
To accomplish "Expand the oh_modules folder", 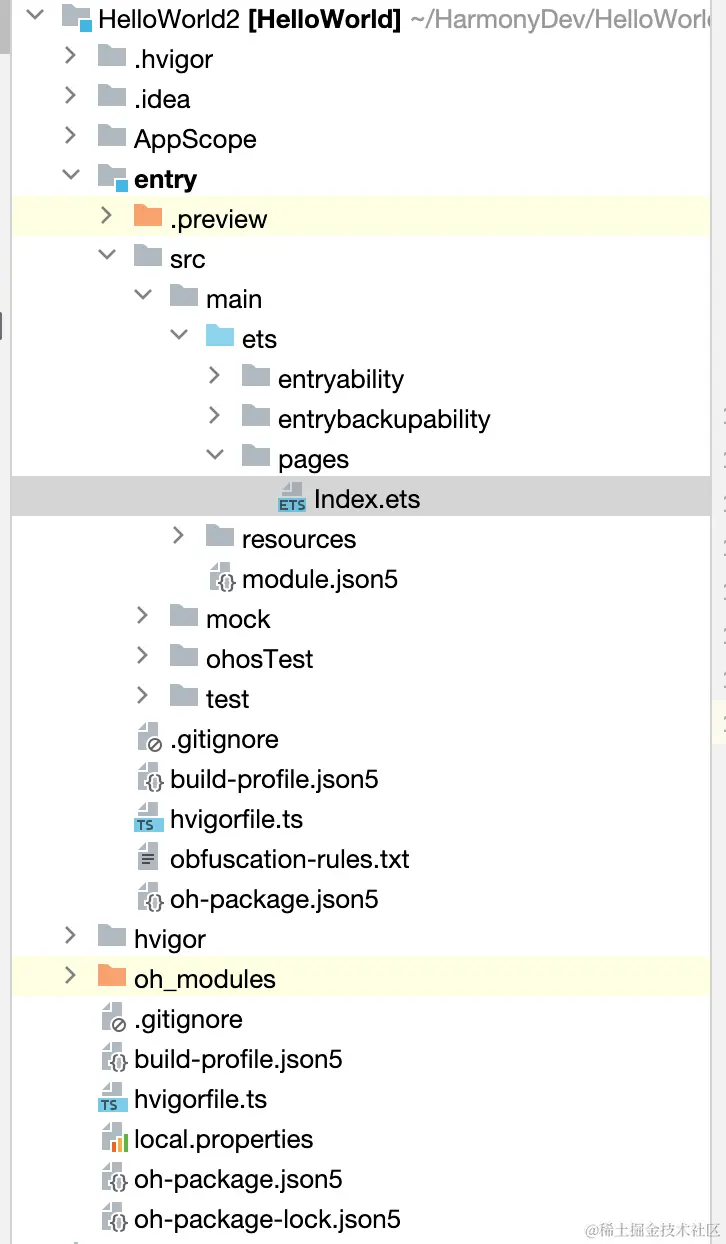I will point(70,975).
